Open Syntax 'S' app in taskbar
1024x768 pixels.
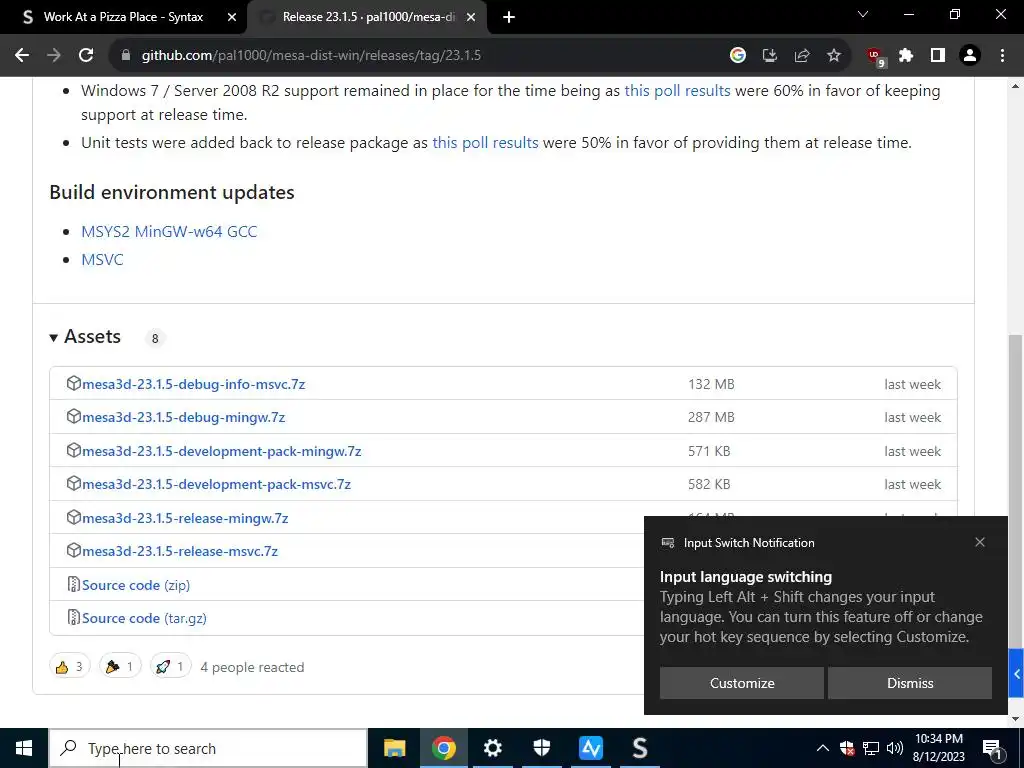[639, 748]
